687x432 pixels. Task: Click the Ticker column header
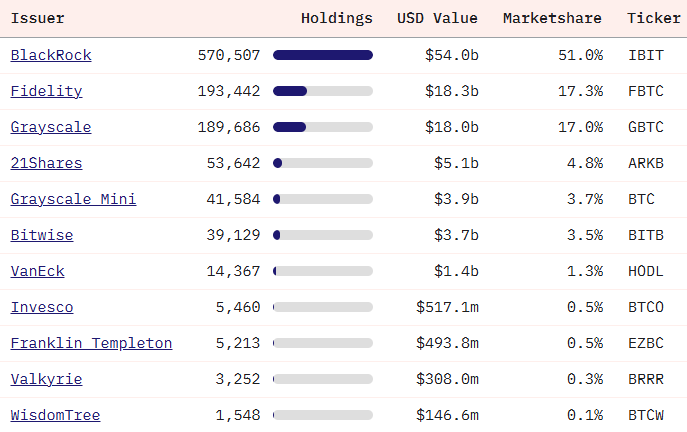click(x=654, y=18)
